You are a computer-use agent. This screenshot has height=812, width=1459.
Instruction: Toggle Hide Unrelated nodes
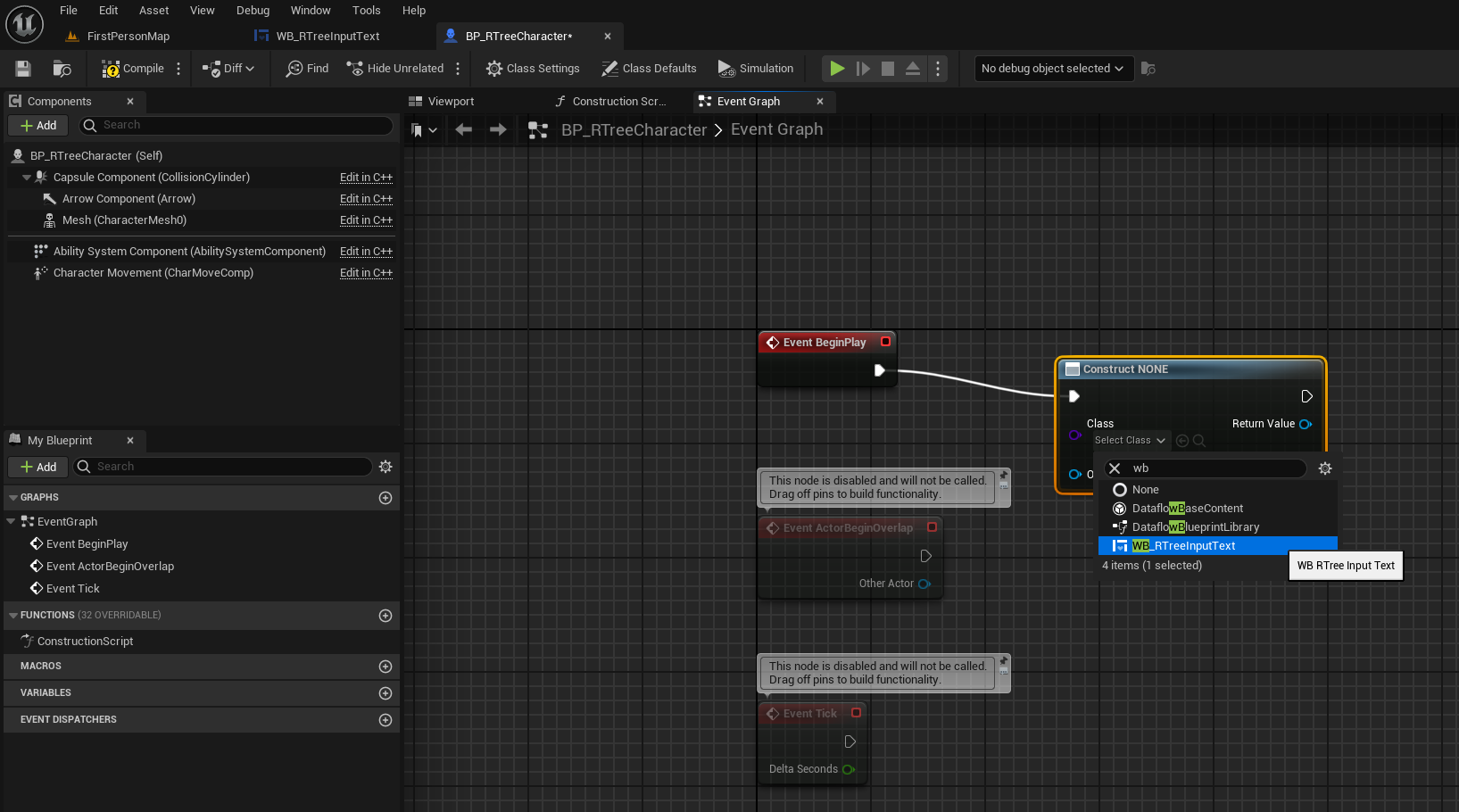pos(395,69)
